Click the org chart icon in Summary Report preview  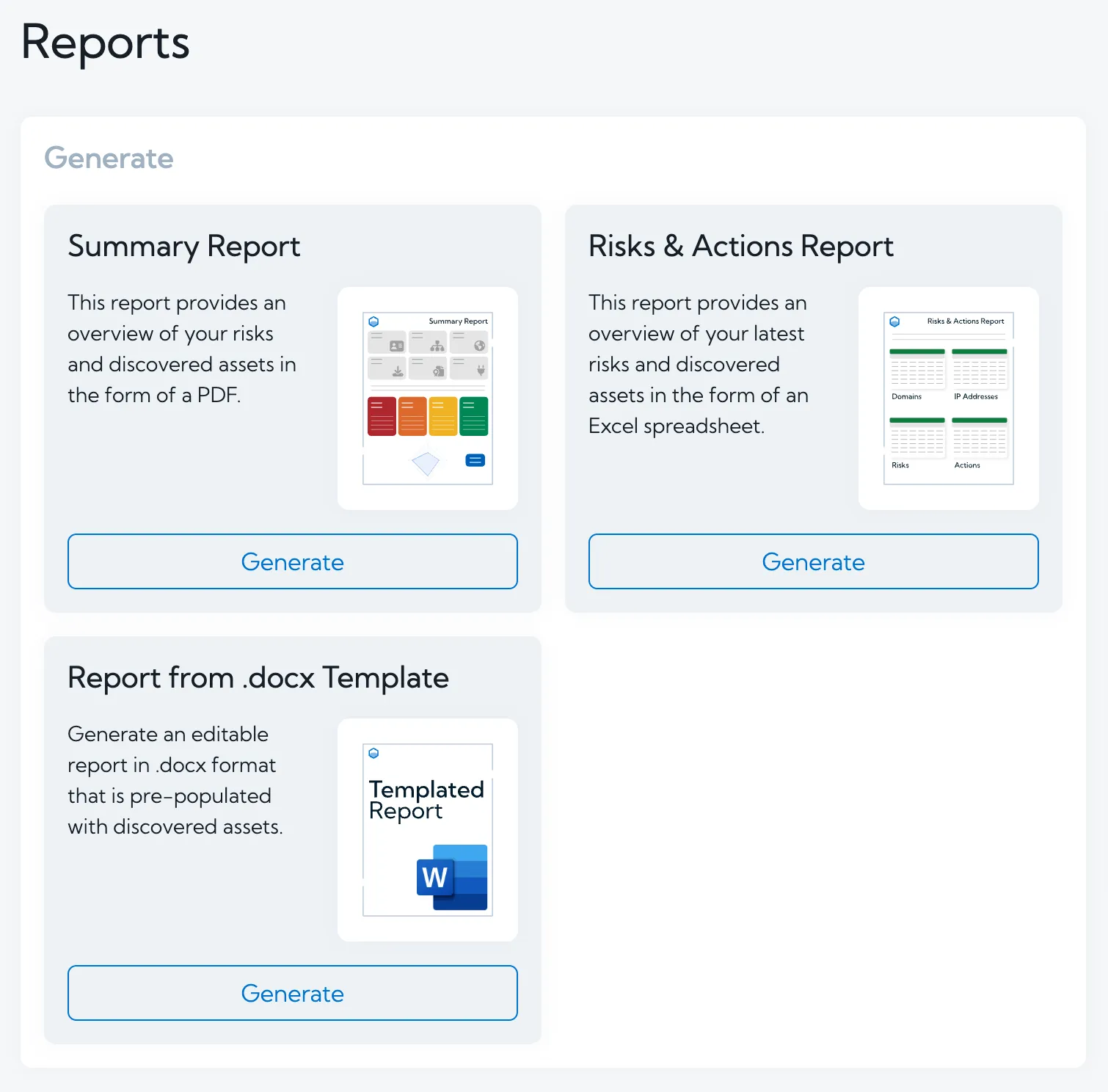[438, 346]
